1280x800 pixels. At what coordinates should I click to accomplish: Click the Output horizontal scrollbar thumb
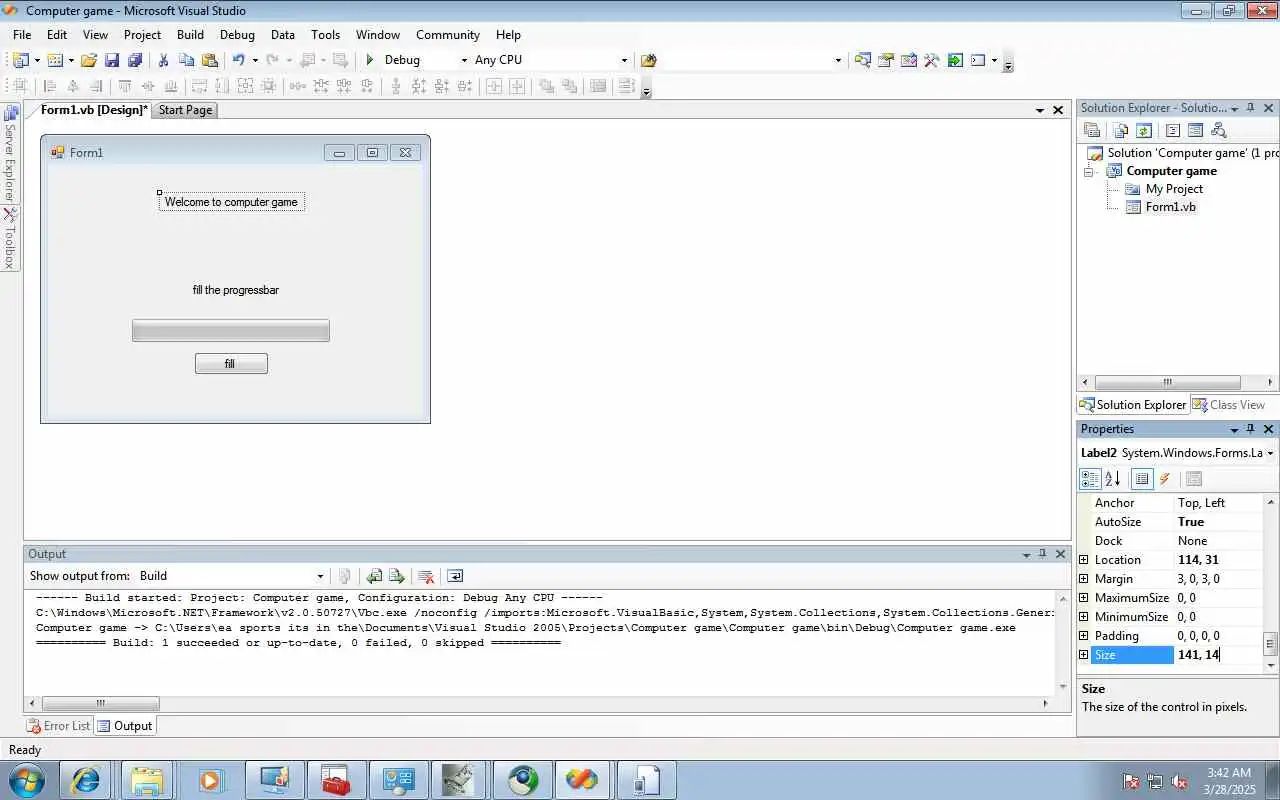click(100, 704)
